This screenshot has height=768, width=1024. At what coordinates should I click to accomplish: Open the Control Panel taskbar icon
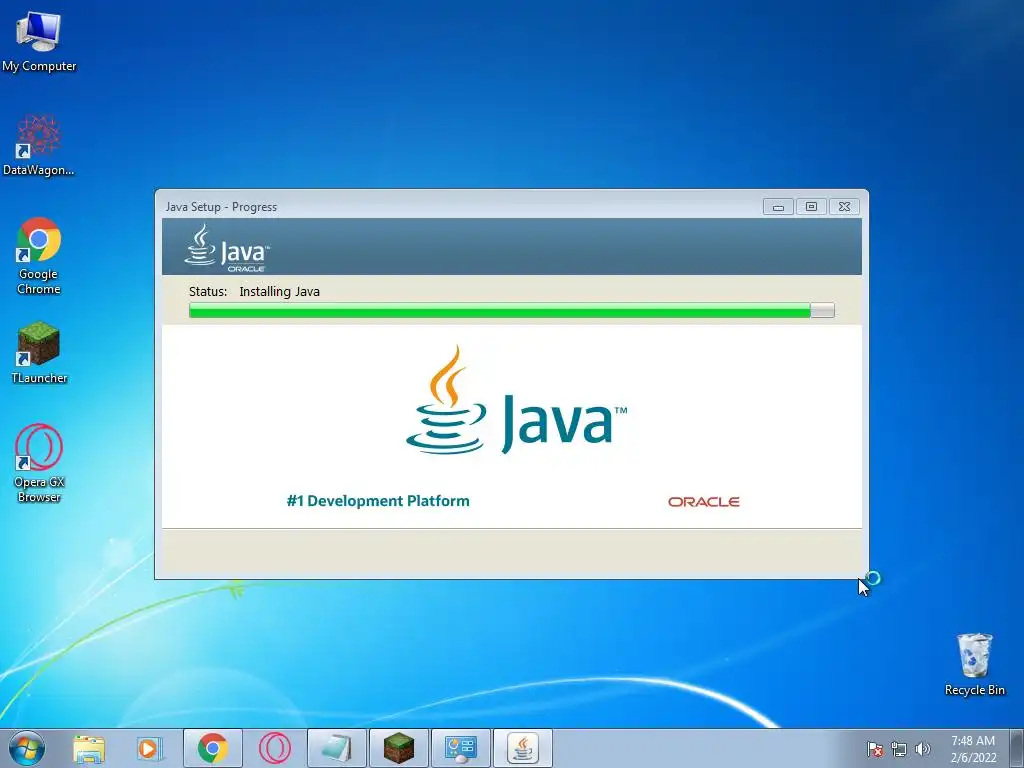[461, 748]
